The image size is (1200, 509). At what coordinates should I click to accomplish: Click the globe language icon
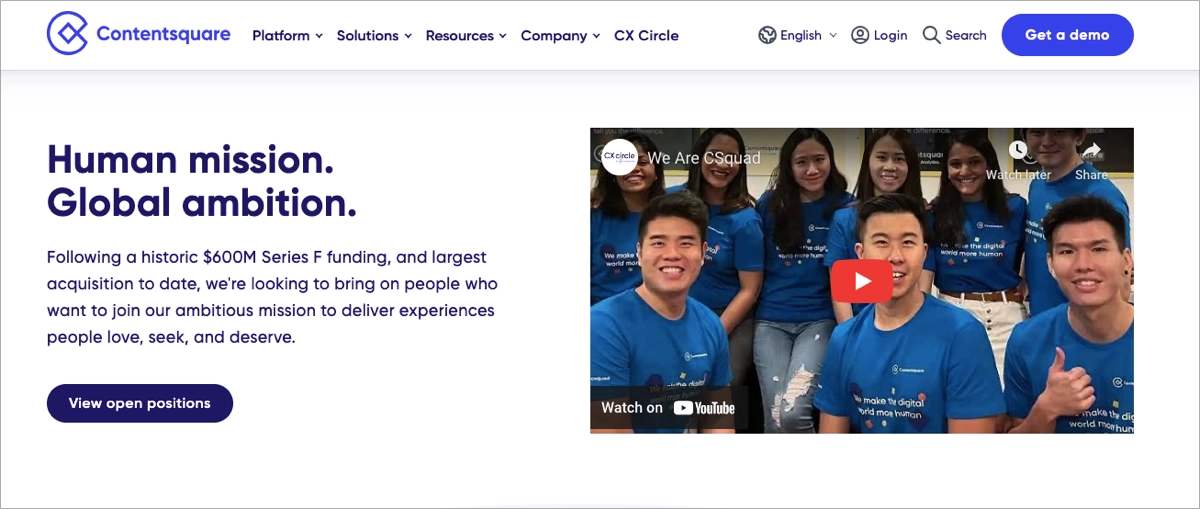[767, 35]
